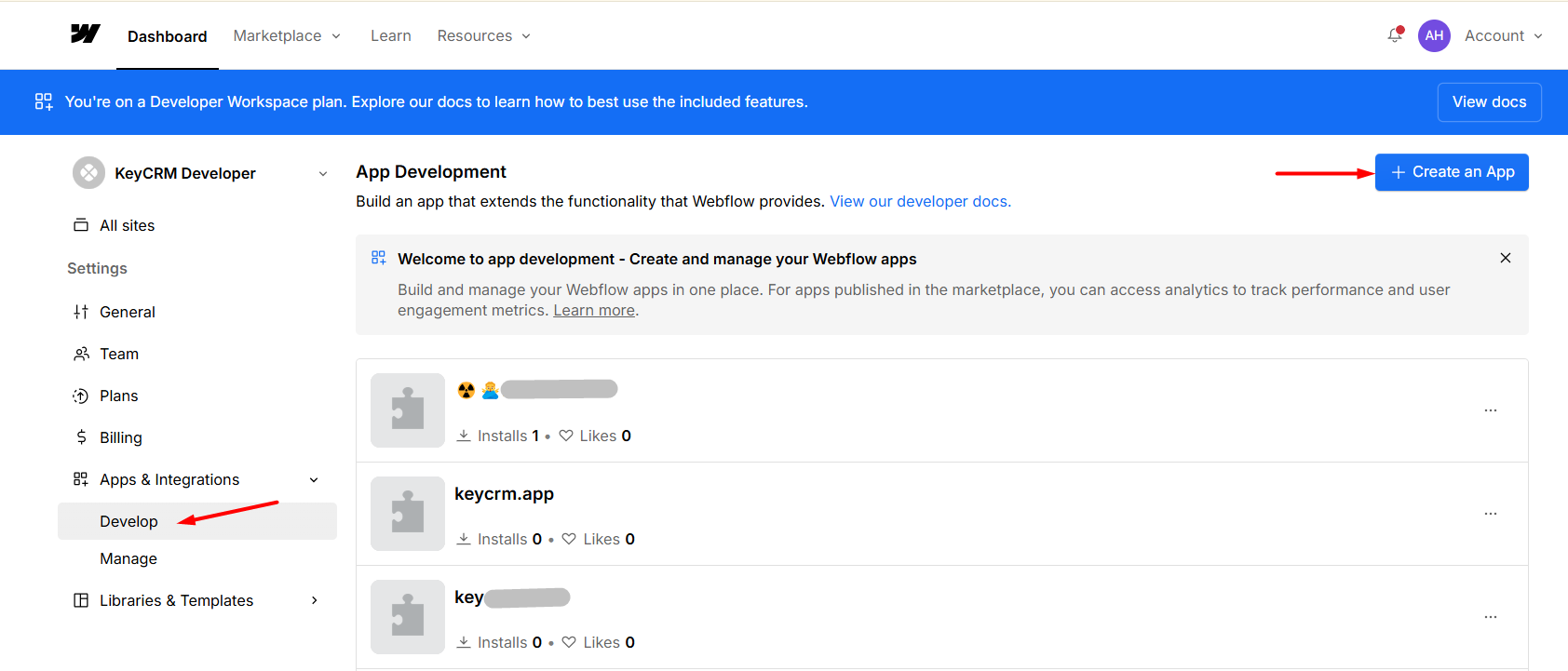Go to the Learn tab
The width and height of the screenshot is (1568, 671).
(x=390, y=35)
